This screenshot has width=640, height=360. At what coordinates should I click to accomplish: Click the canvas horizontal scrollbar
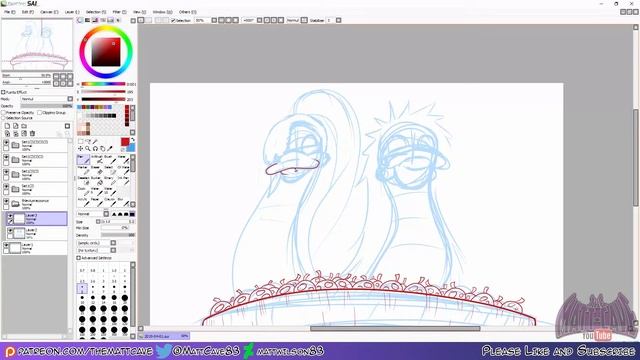coord(395,328)
